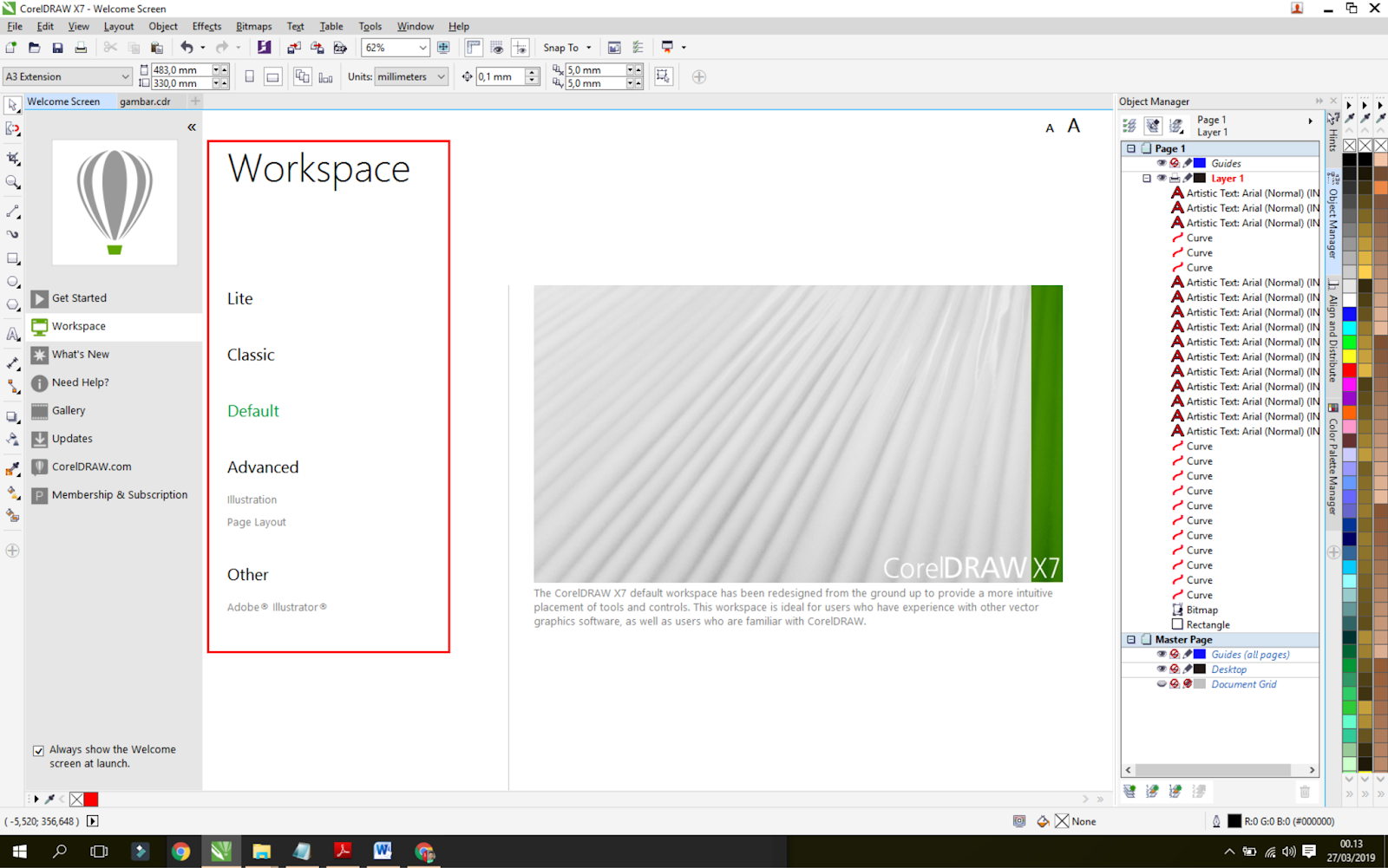Screen dimensions: 1388x868
Task: Toggle Show Rulers in the toolbar
Action: (474, 48)
